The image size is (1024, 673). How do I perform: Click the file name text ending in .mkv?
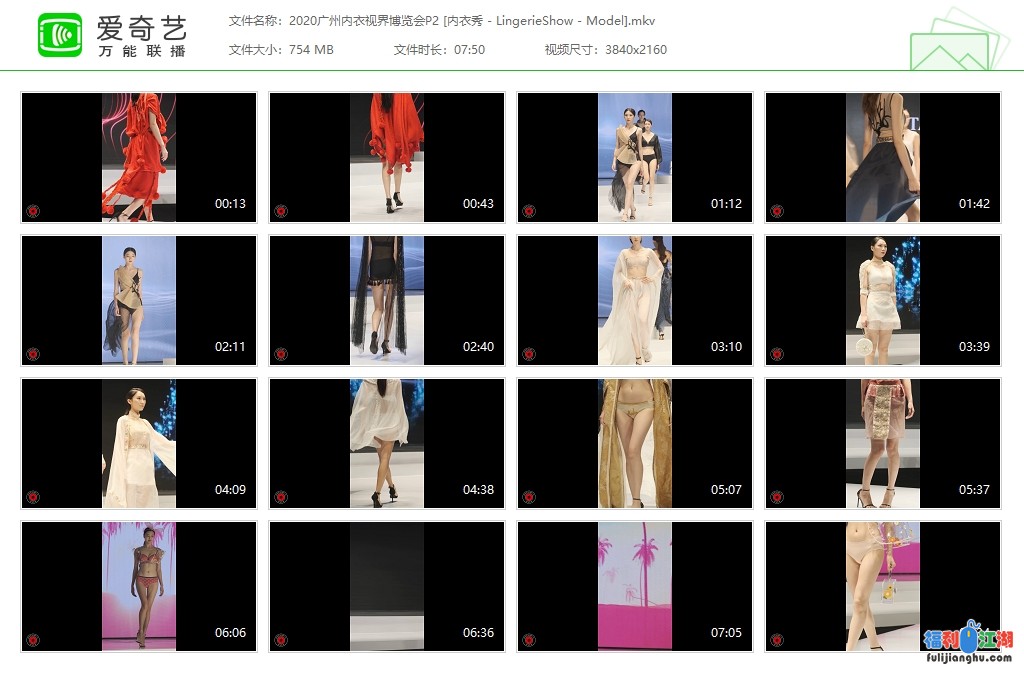coord(478,20)
